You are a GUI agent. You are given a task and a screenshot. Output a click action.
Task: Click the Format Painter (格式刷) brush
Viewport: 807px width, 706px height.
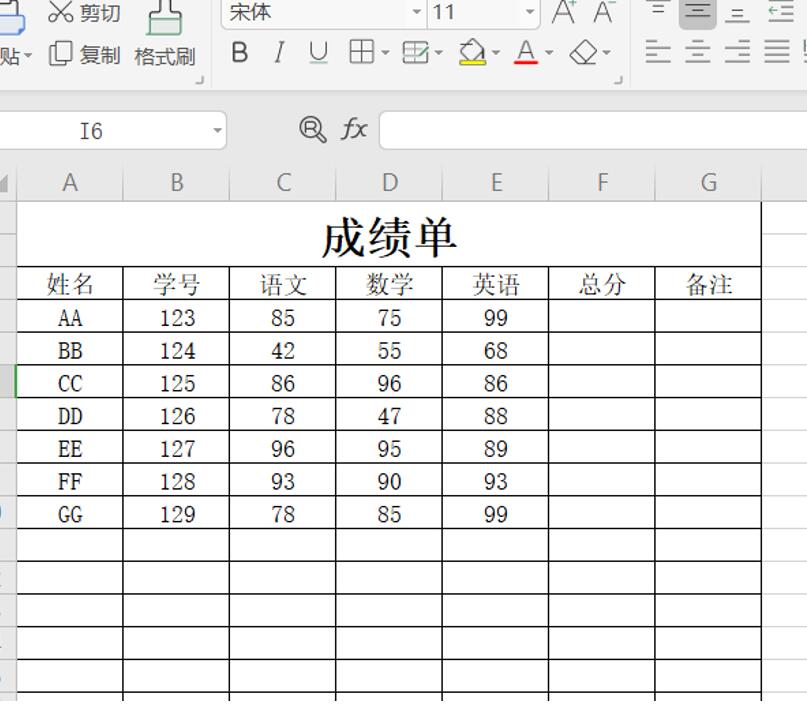[165, 34]
